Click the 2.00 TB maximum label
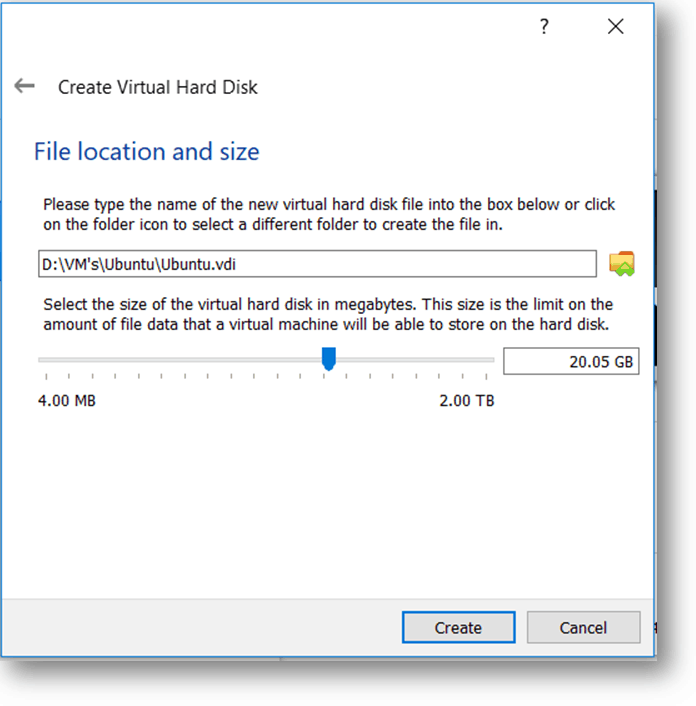 click(x=467, y=401)
